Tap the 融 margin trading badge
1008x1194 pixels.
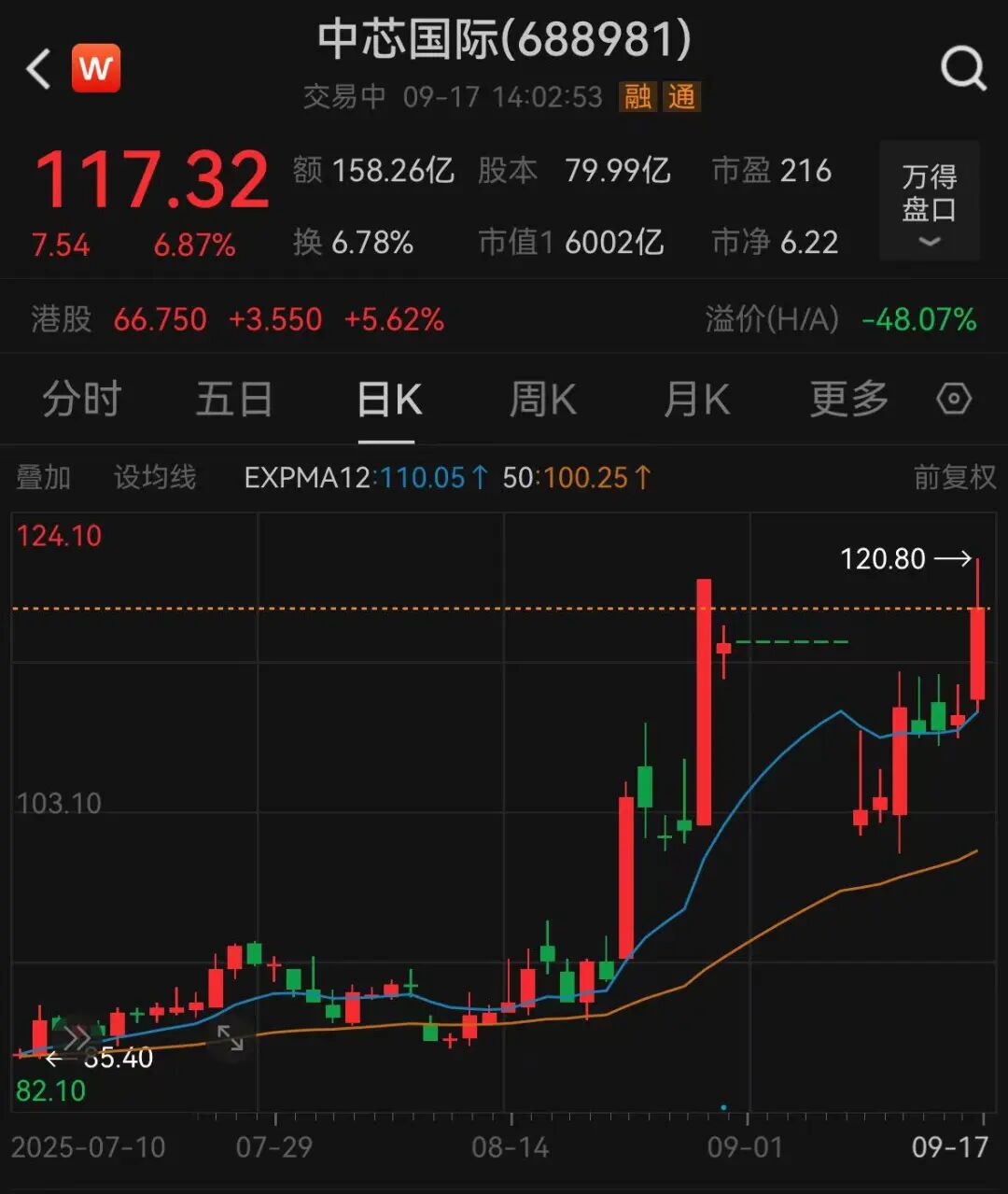pyautogui.click(x=638, y=96)
